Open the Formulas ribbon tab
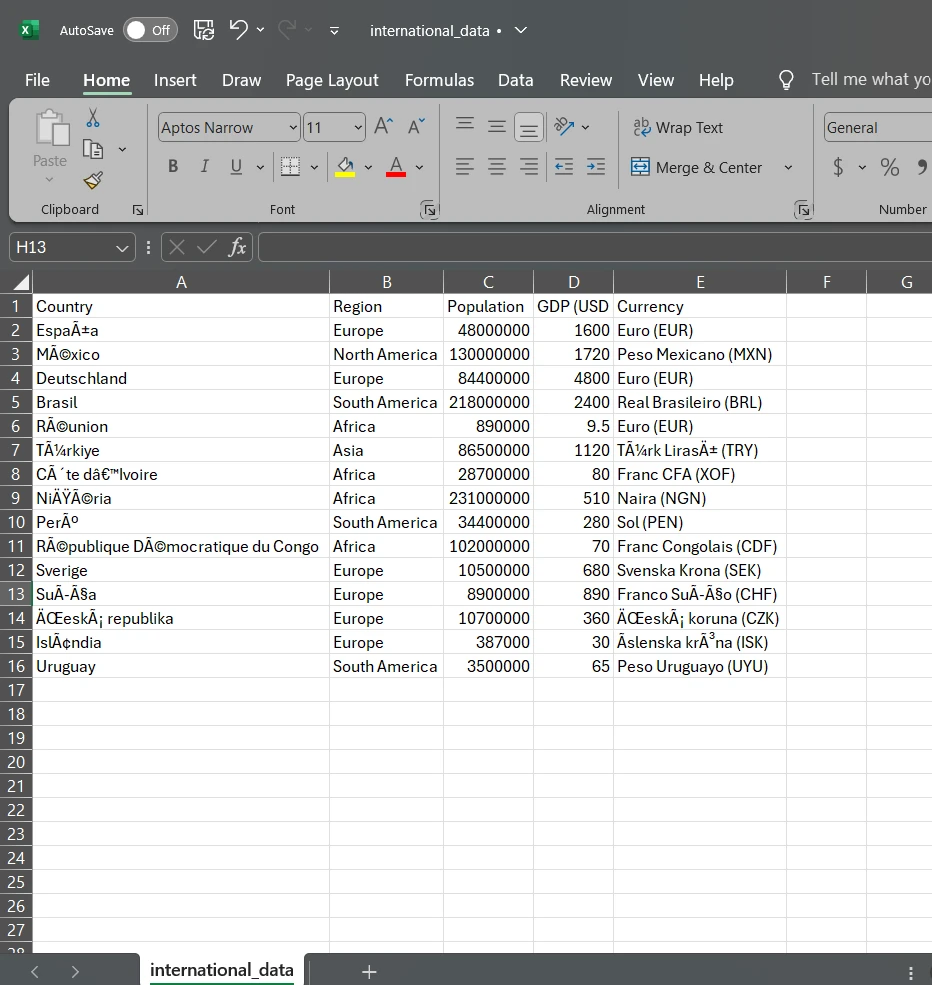932x985 pixels. pos(439,80)
